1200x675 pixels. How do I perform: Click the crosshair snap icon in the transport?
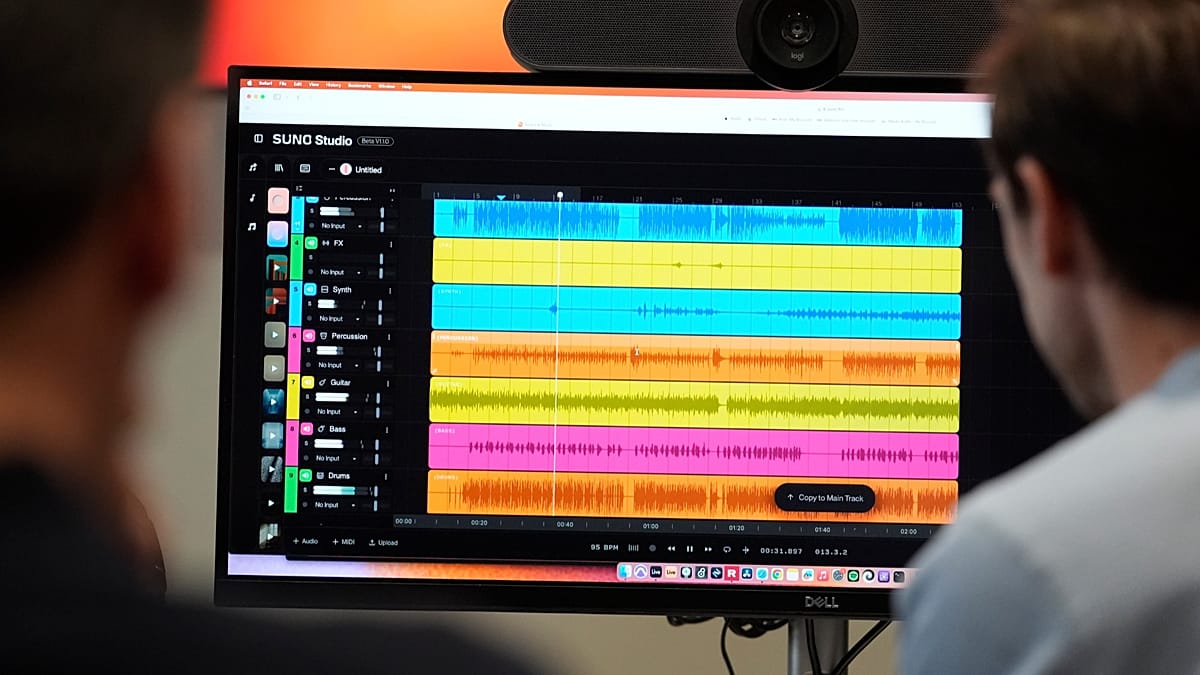click(x=745, y=549)
